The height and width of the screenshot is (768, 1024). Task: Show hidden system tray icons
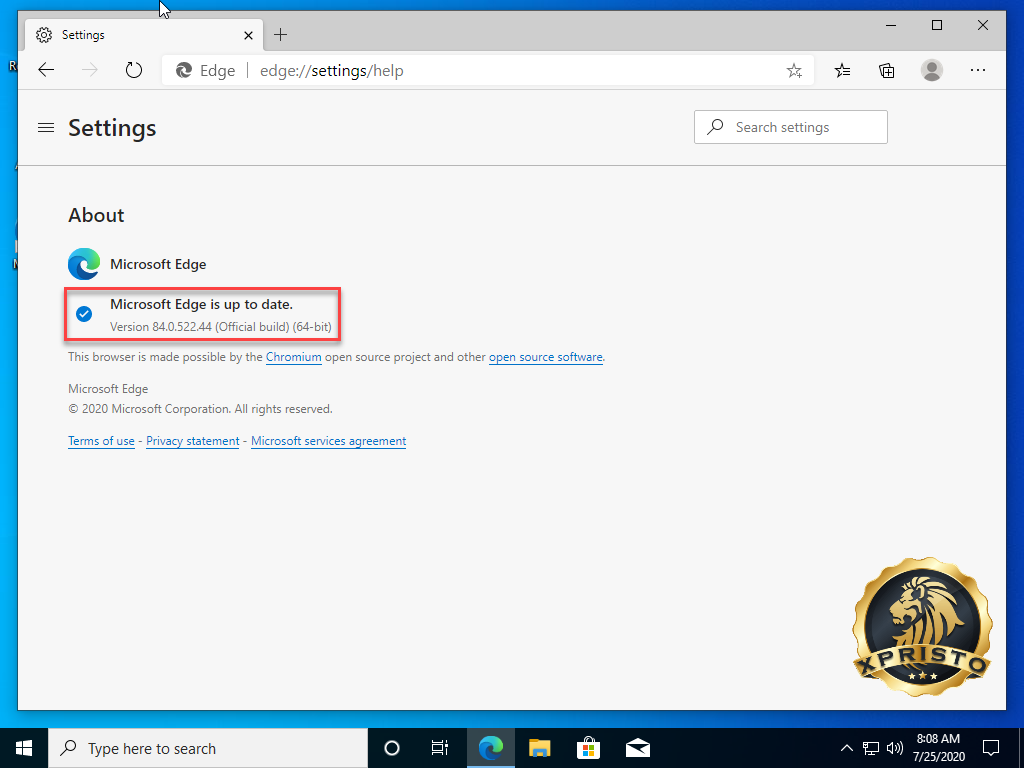846,748
